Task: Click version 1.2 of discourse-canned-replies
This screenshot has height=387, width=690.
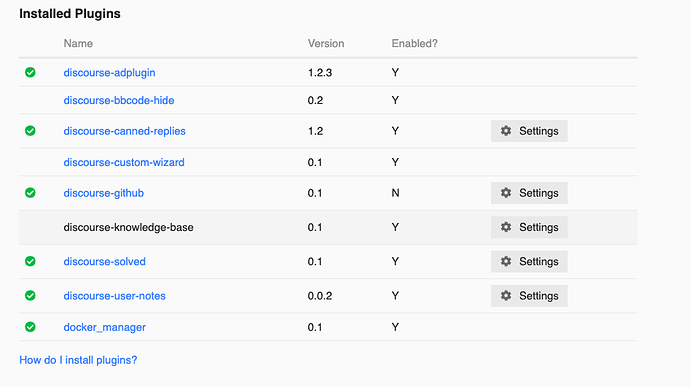Action: 315,131
